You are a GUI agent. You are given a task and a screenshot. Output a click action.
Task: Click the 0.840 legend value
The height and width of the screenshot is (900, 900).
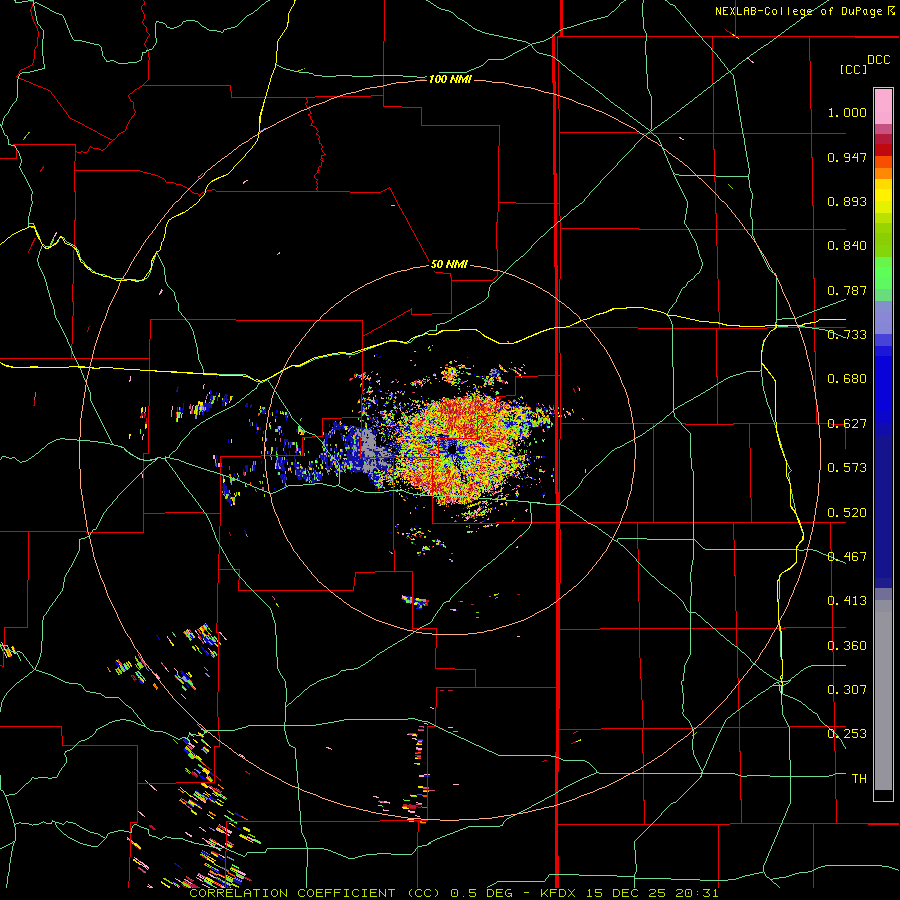coord(847,246)
